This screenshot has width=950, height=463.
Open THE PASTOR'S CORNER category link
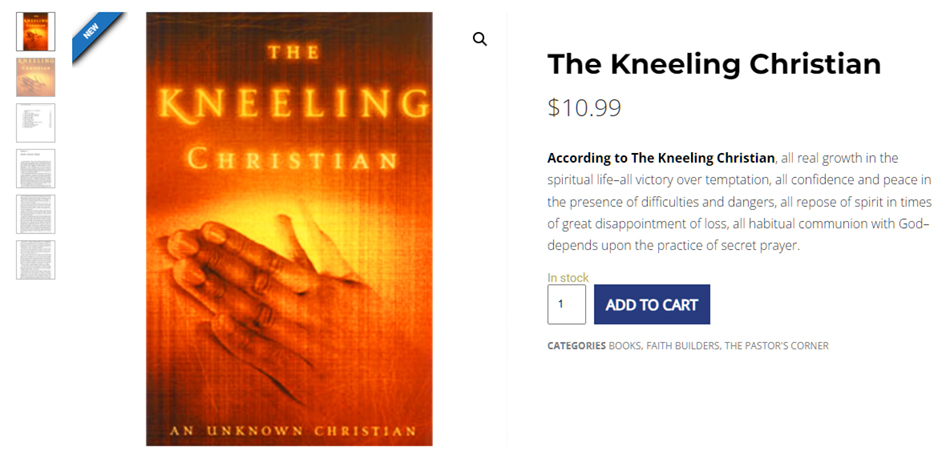click(x=777, y=346)
